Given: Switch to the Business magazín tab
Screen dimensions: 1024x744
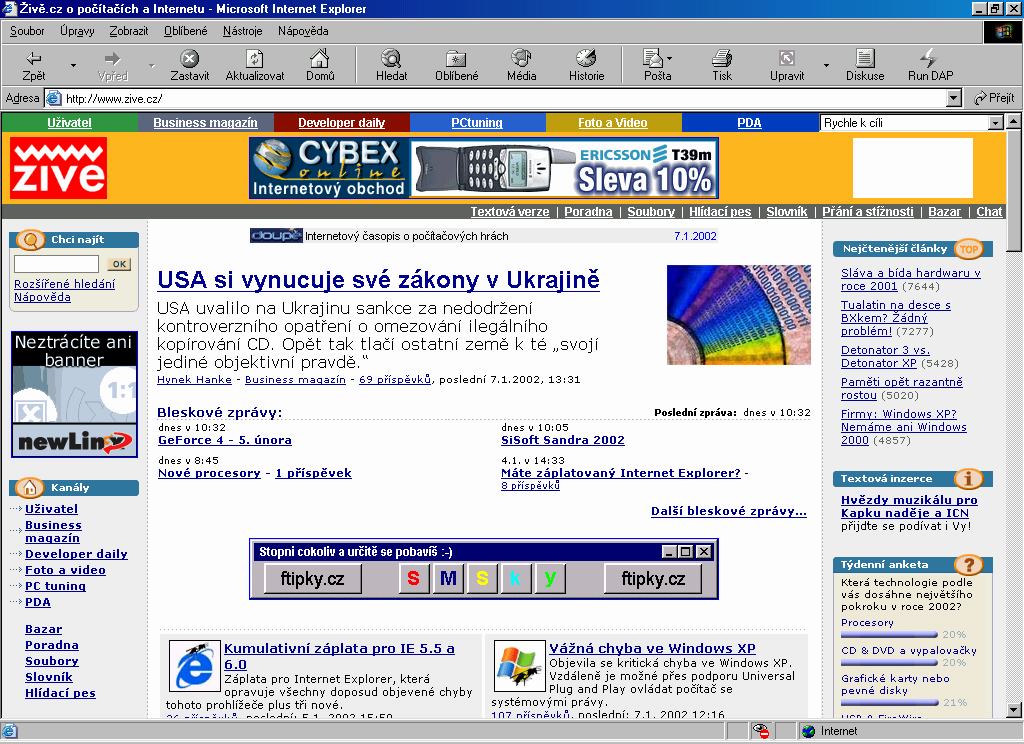Looking at the screenshot, I should pyautogui.click(x=205, y=123).
